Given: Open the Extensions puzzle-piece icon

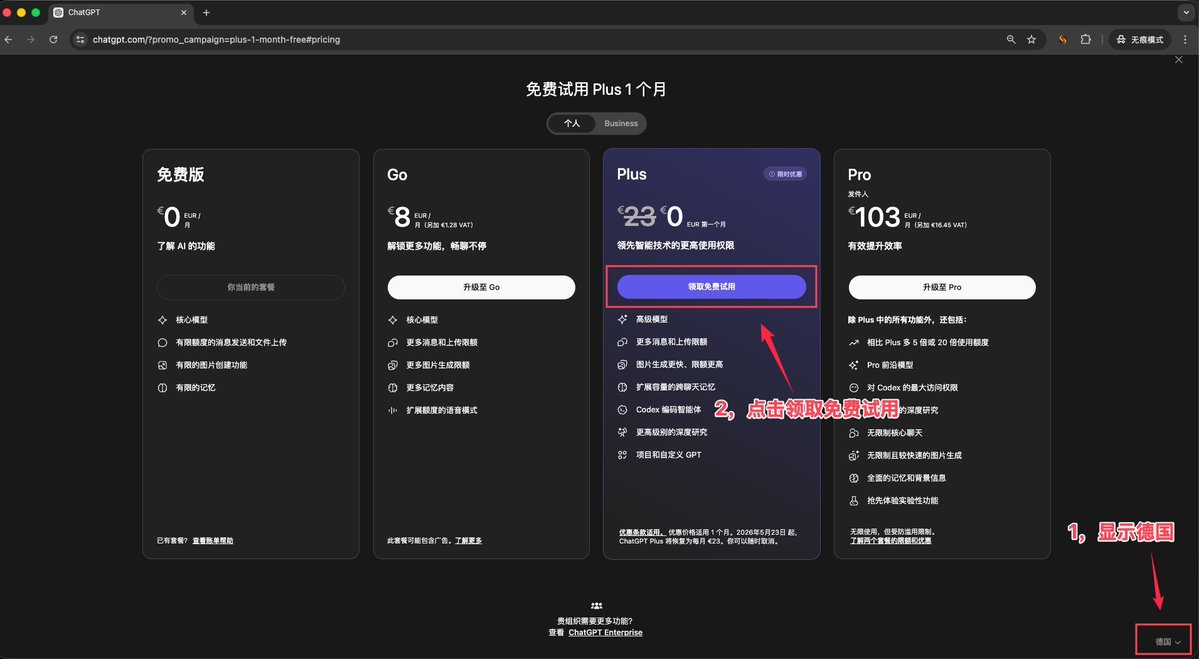Looking at the screenshot, I should pyautogui.click(x=1085, y=39).
